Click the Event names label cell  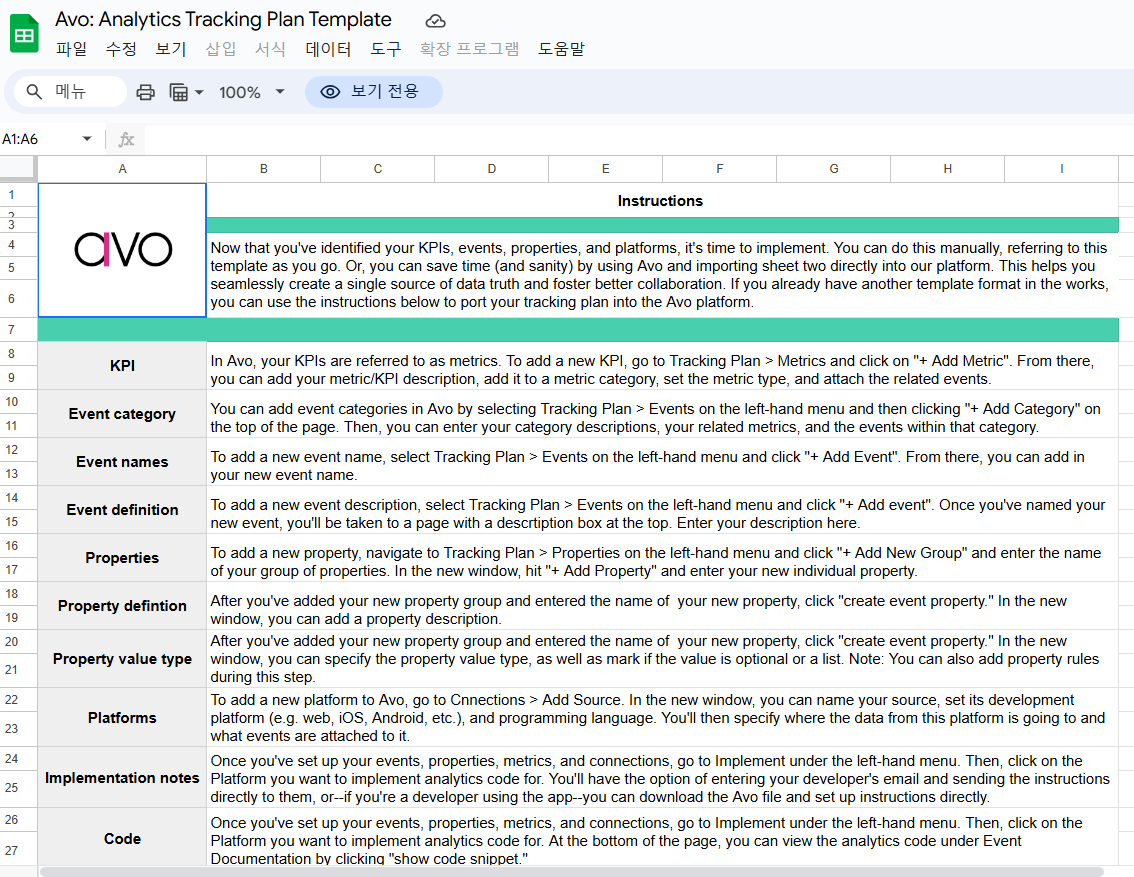point(122,462)
